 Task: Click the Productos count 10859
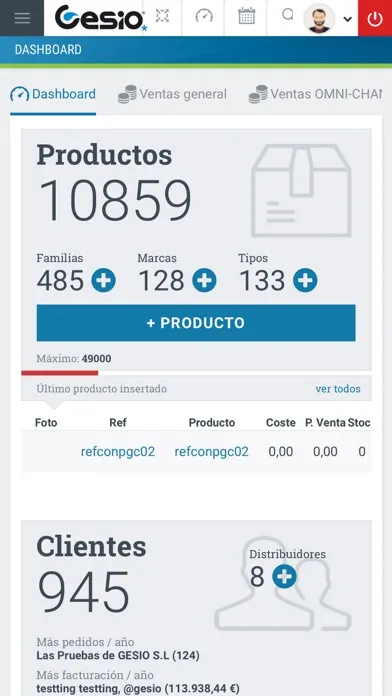[115, 201]
